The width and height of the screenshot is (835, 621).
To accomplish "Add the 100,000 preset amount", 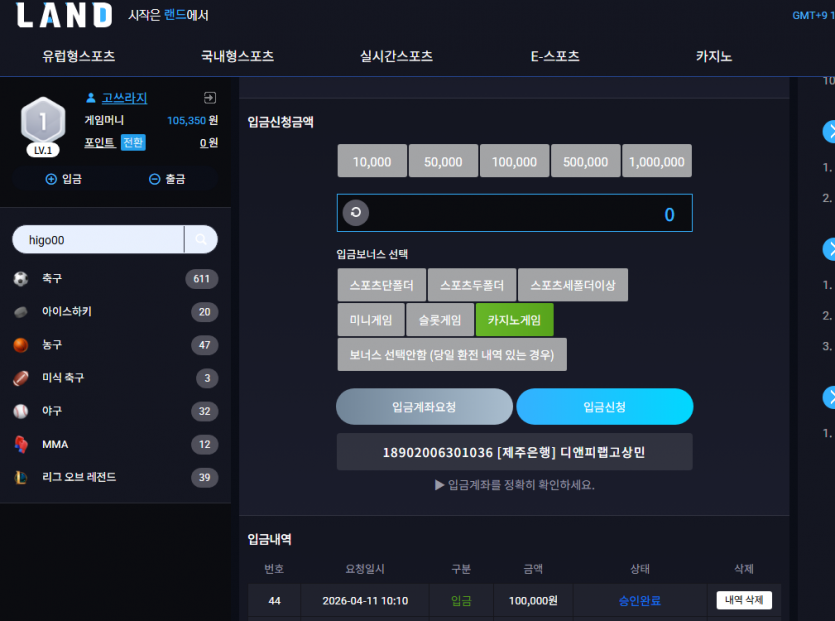I will pyautogui.click(x=514, y=161).
